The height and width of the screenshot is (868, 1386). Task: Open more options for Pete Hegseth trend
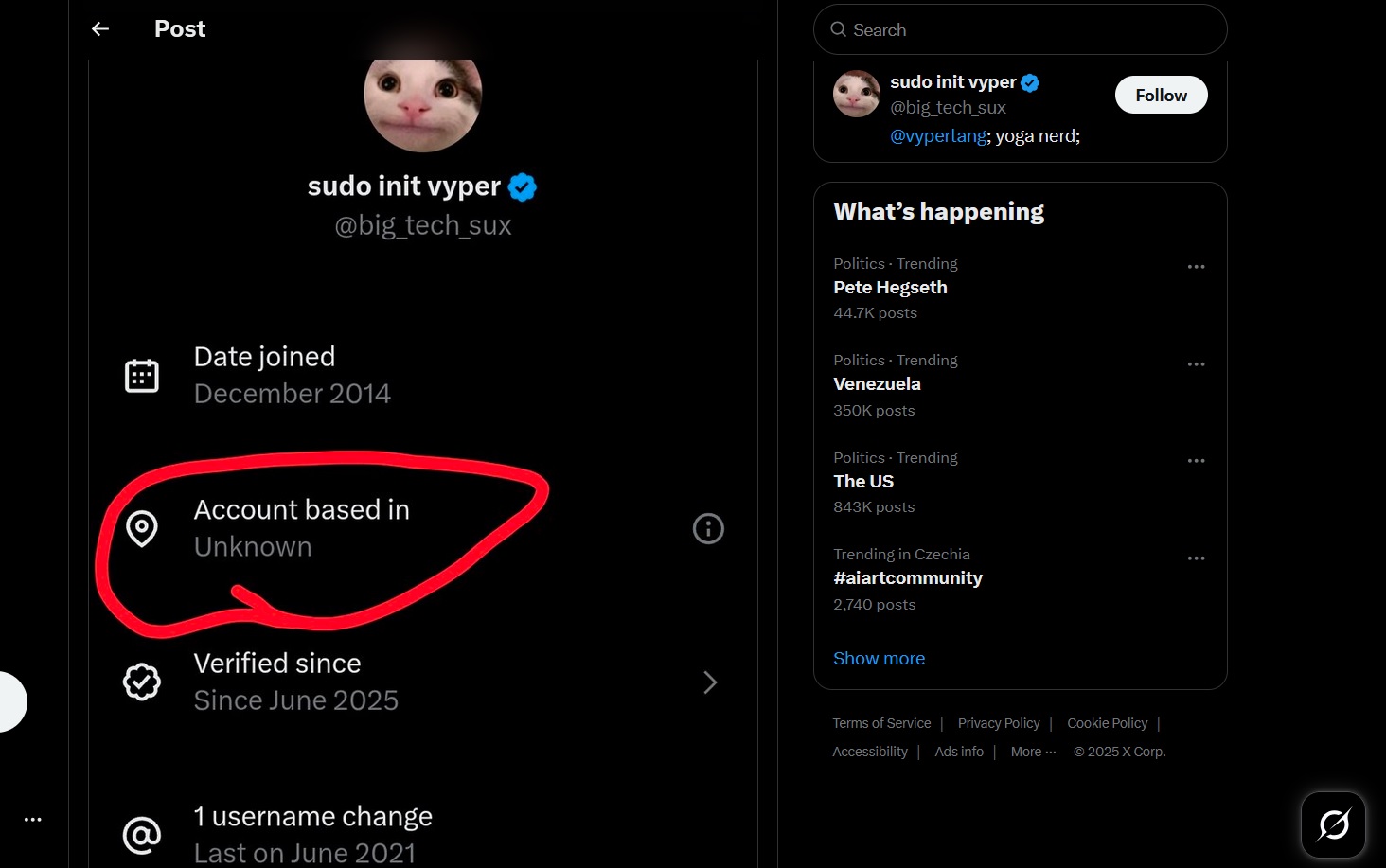[1196, 267]
